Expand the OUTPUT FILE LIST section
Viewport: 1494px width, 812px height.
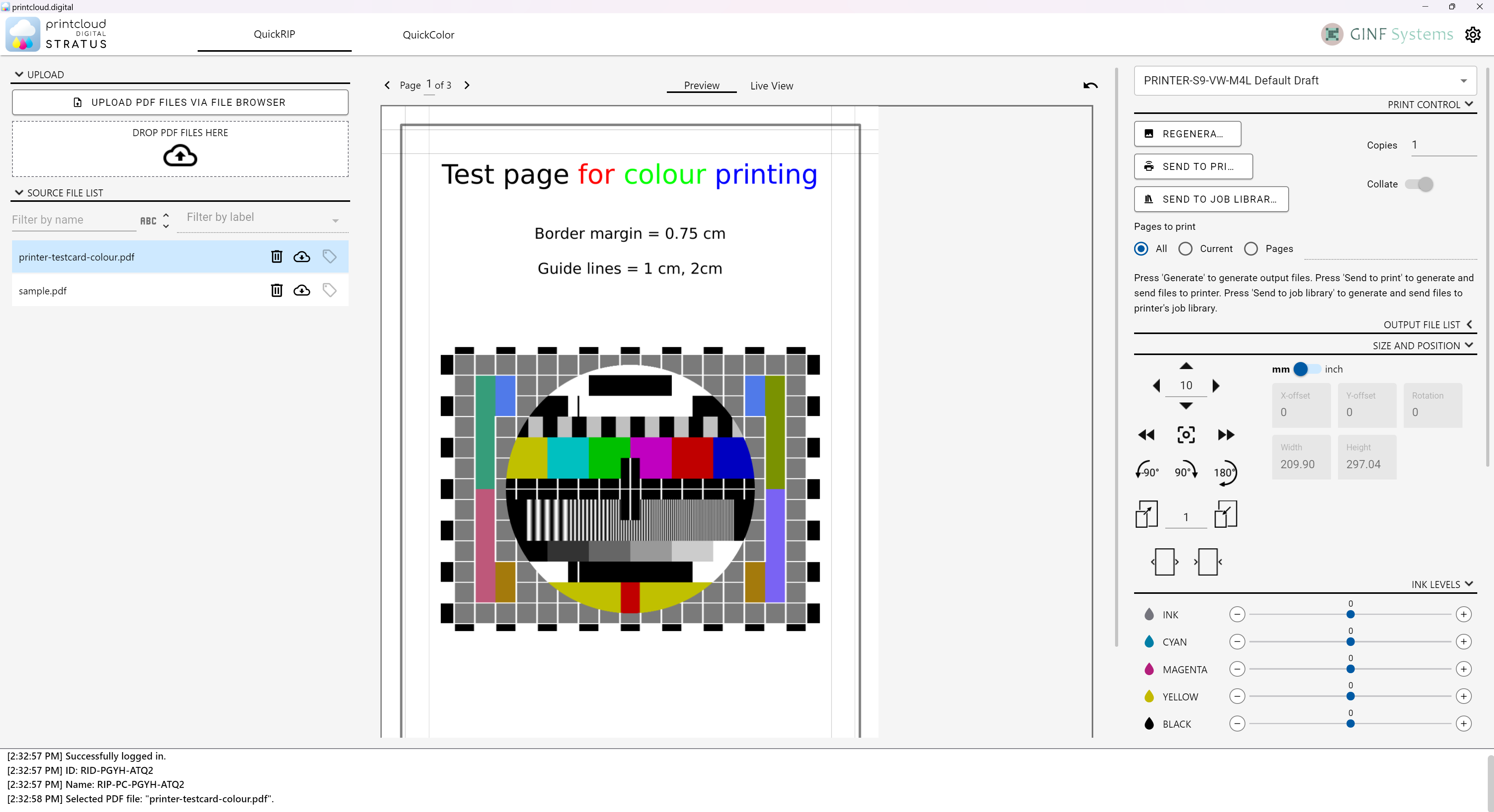(1469, 325)
